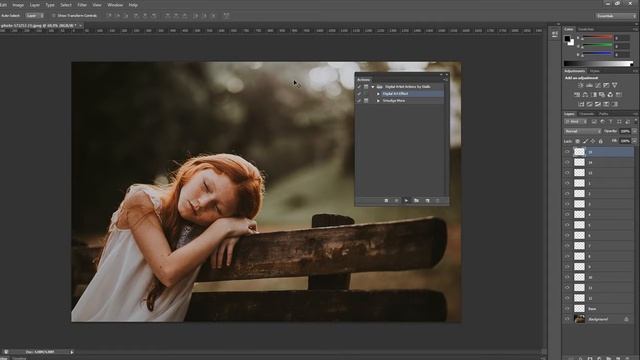Click the lock all padlock icon
The height and width of the screenshot is (360, 640).
[x=600, y=141]
